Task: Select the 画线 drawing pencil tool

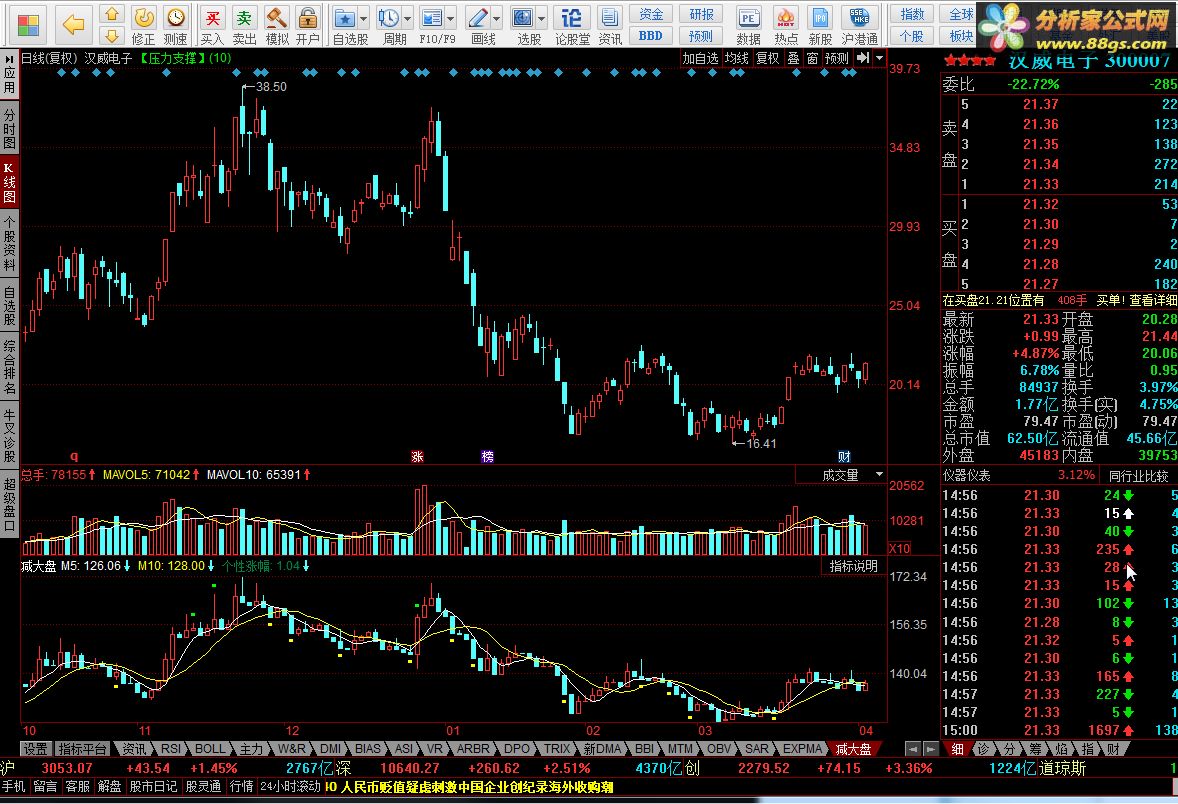Action: tap(477, 18)
